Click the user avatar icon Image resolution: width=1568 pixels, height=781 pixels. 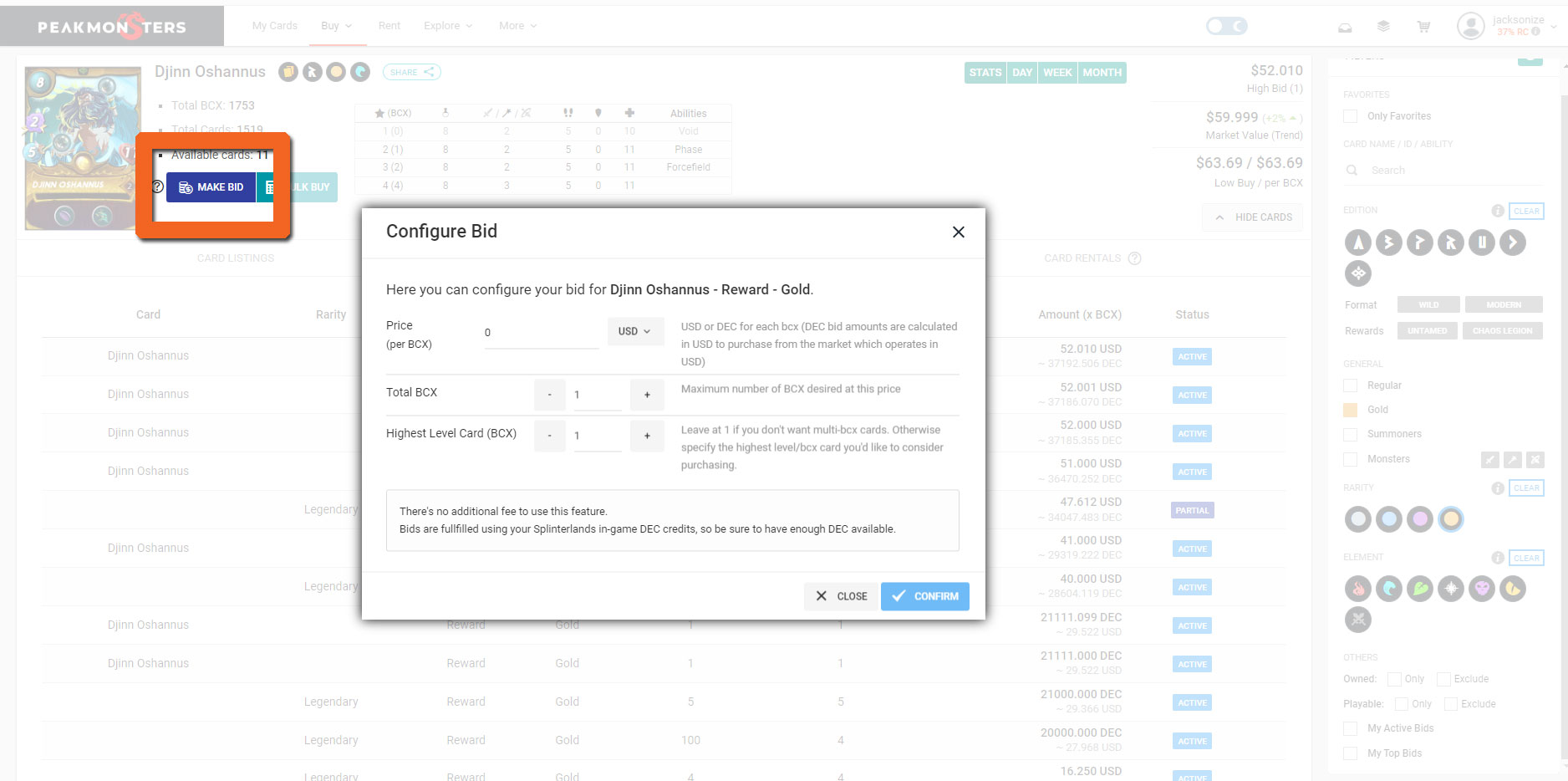[1470, 26]
